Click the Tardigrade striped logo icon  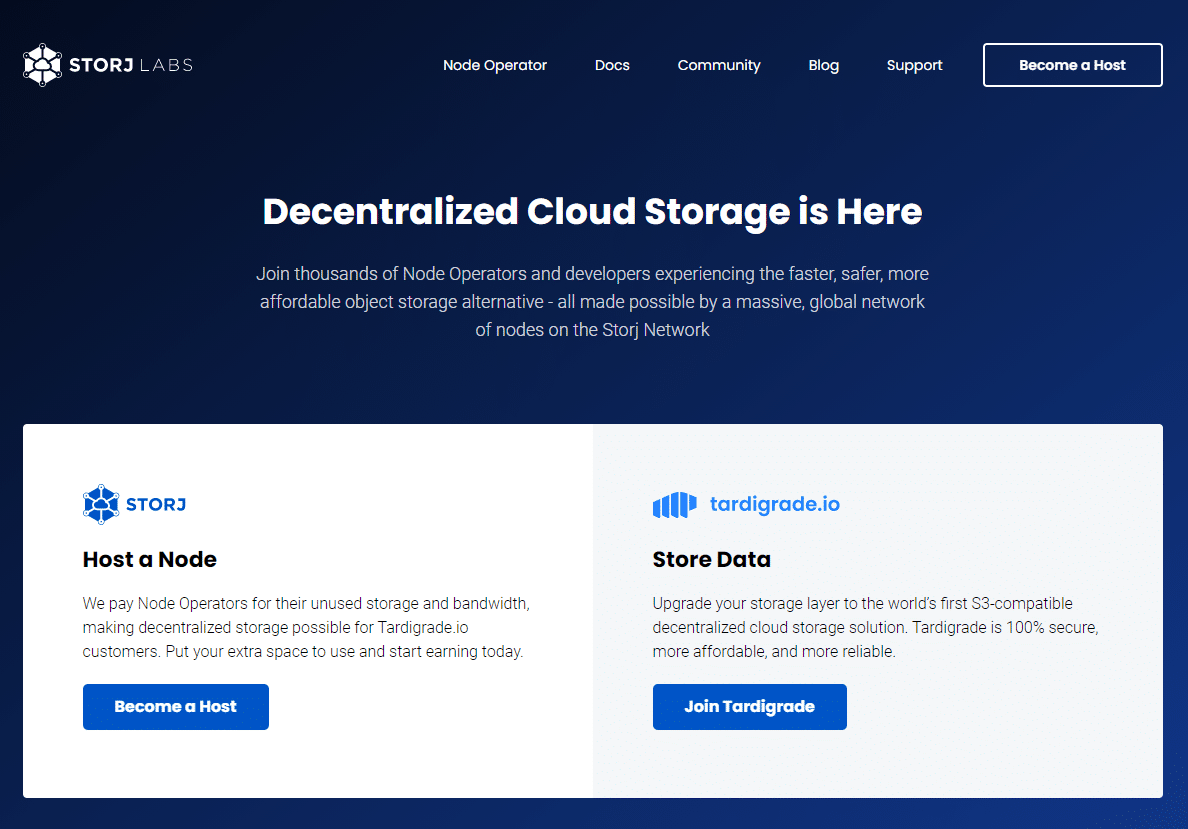pos(674,505)
